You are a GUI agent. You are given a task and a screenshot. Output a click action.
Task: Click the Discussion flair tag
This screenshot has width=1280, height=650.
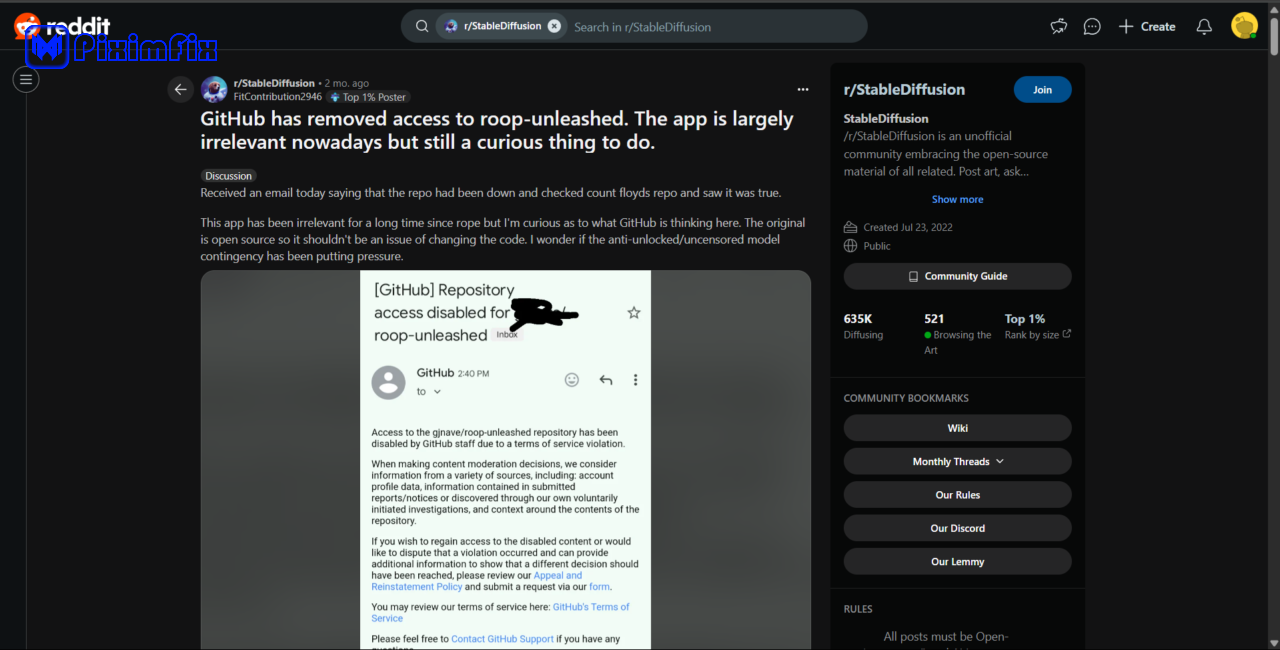tap(229, 176)
